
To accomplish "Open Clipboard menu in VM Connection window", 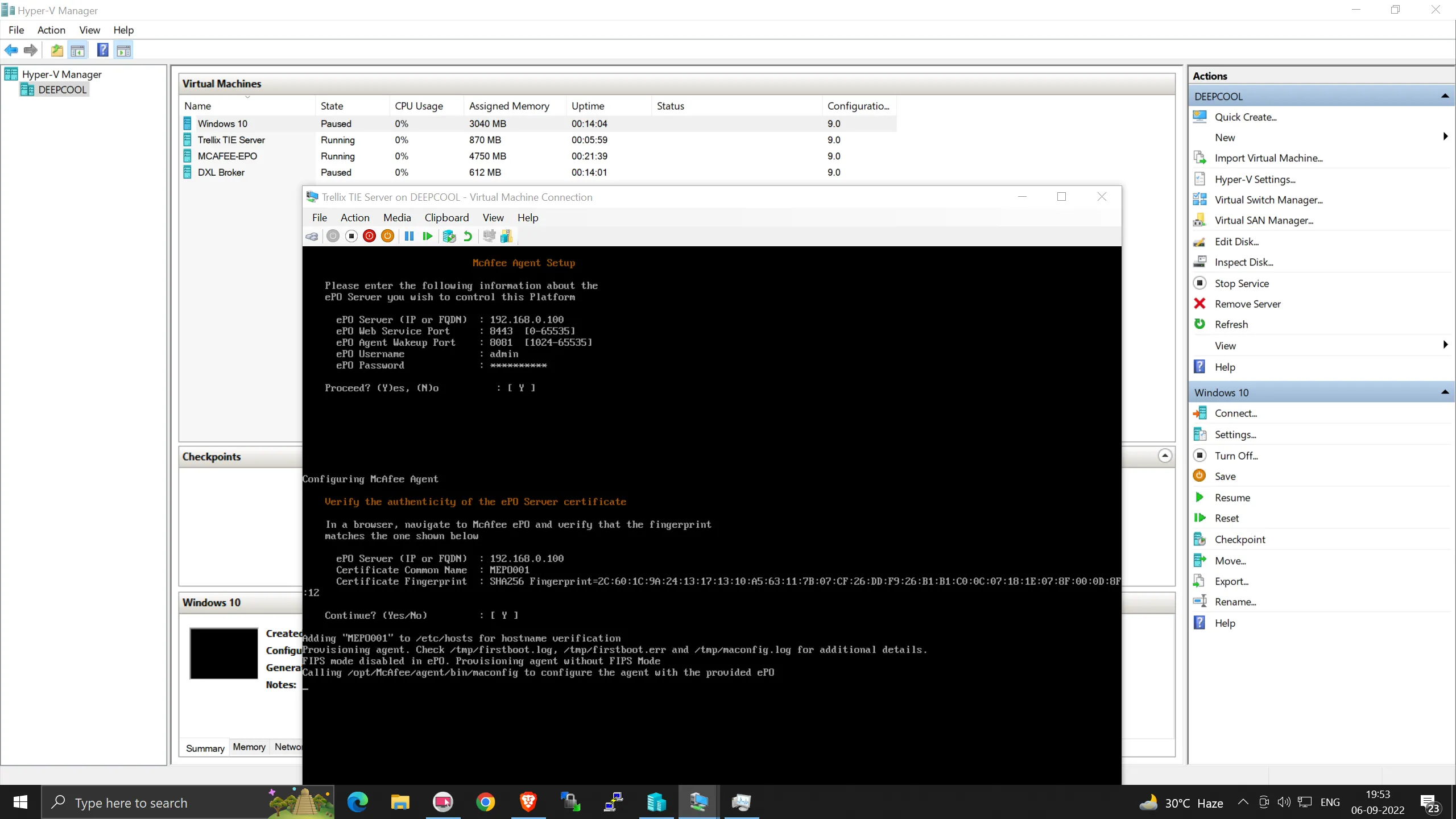I will pyautogui.click(x=446, y=217).
